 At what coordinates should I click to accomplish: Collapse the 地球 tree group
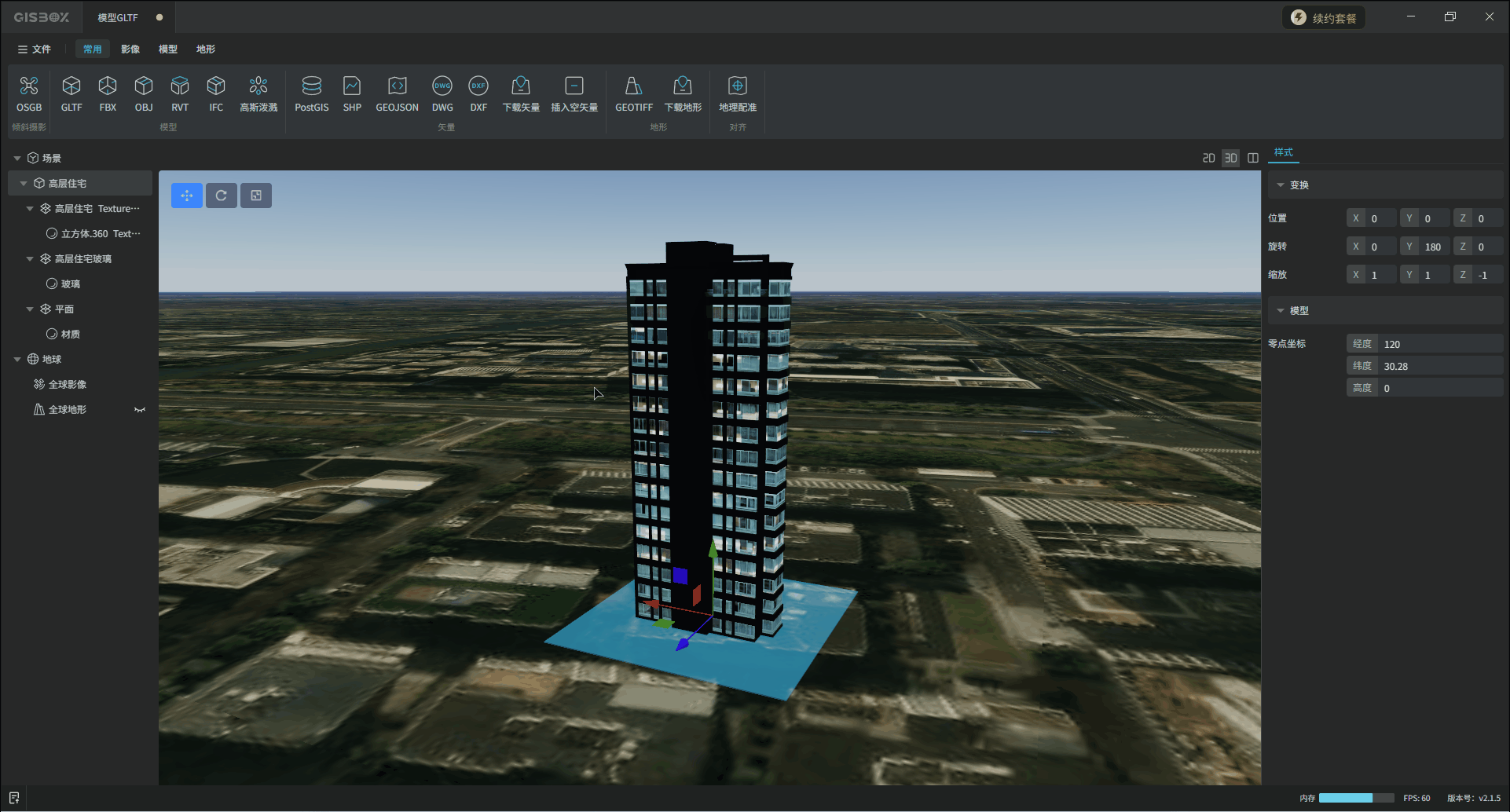coord(17,360)
